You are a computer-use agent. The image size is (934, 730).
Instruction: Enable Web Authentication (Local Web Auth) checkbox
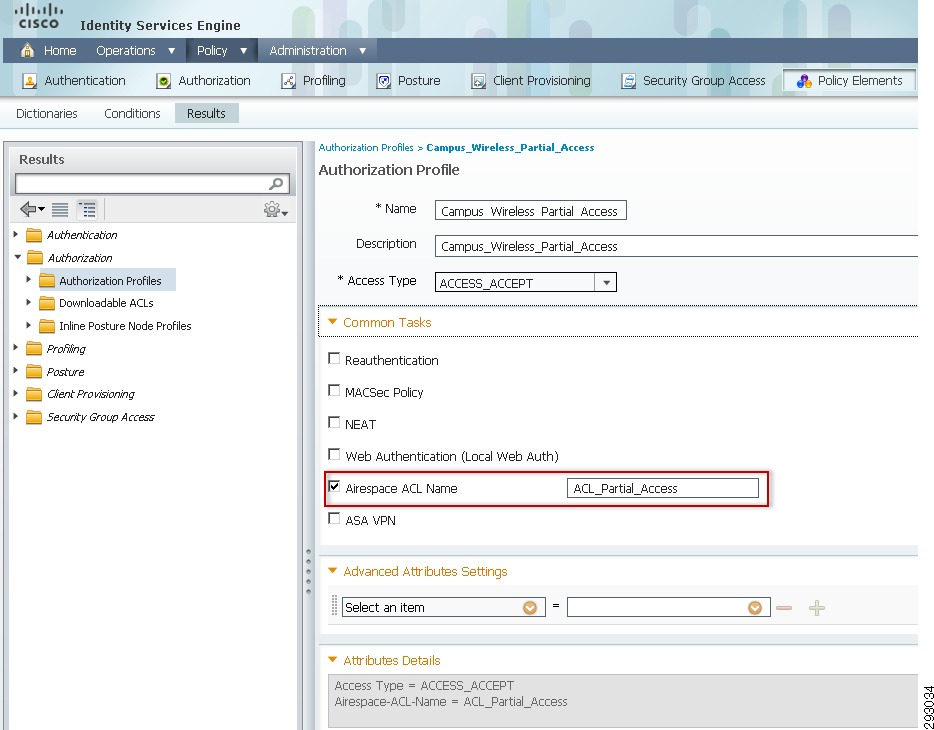[334, 454]
